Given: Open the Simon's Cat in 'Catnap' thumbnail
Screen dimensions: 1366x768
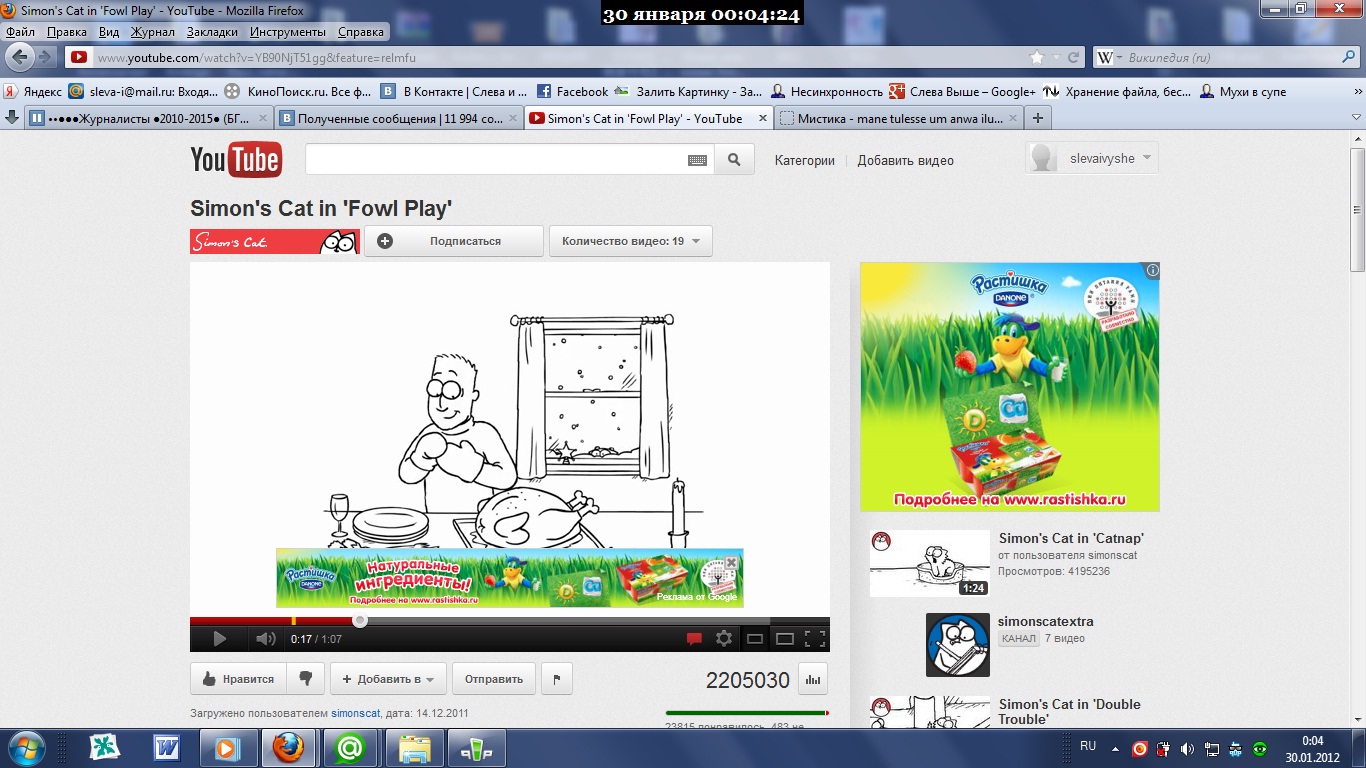Looking at the screenshot, I should [930, 563].
